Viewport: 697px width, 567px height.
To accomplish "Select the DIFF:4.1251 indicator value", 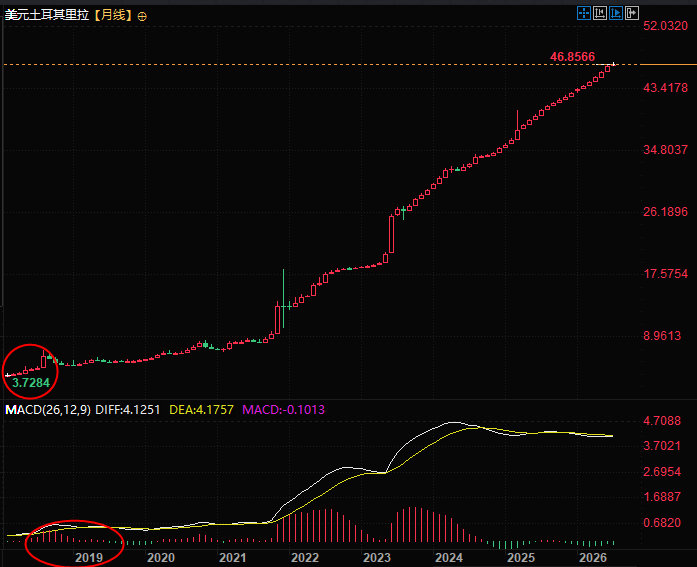I will pos(128,410).
